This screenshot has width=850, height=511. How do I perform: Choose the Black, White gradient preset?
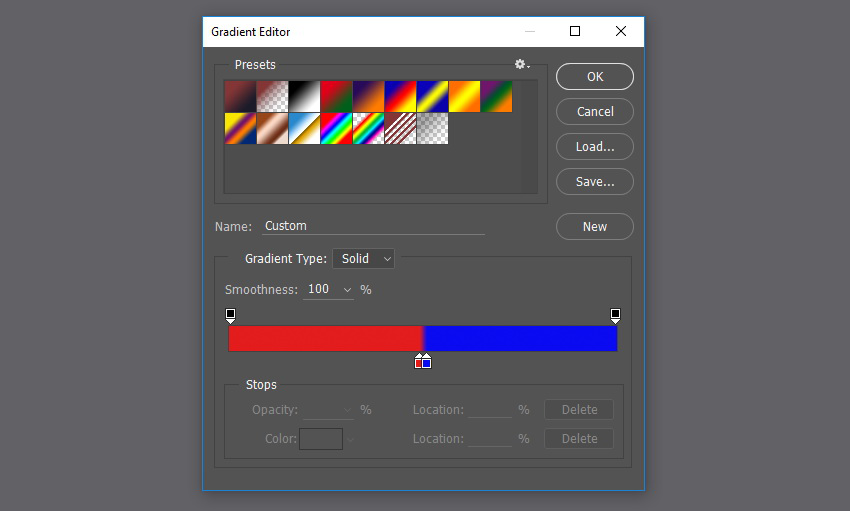[304, 96]
